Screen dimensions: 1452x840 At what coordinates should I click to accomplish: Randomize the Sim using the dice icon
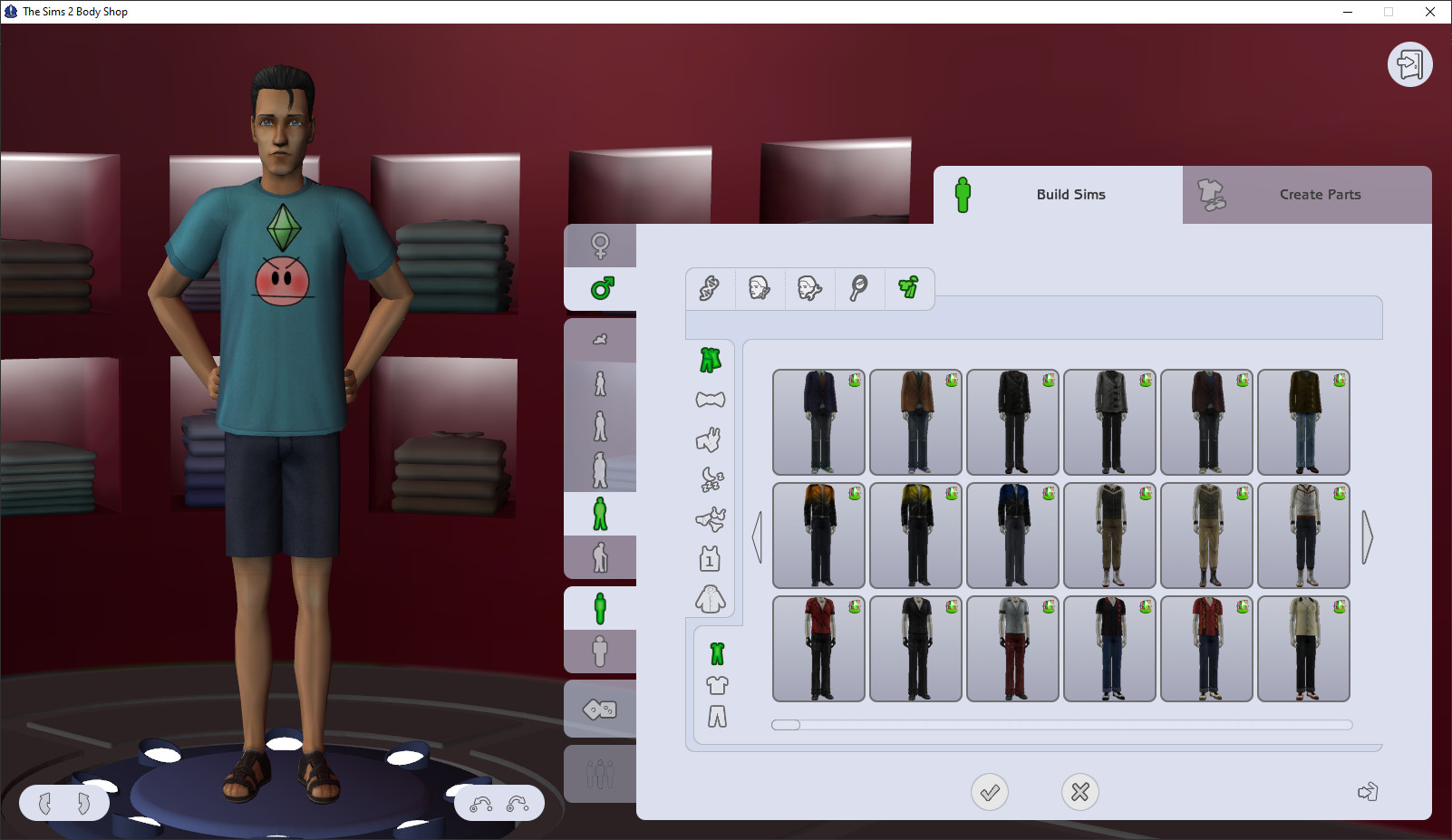pyautogui.click(x=599, y=710)
